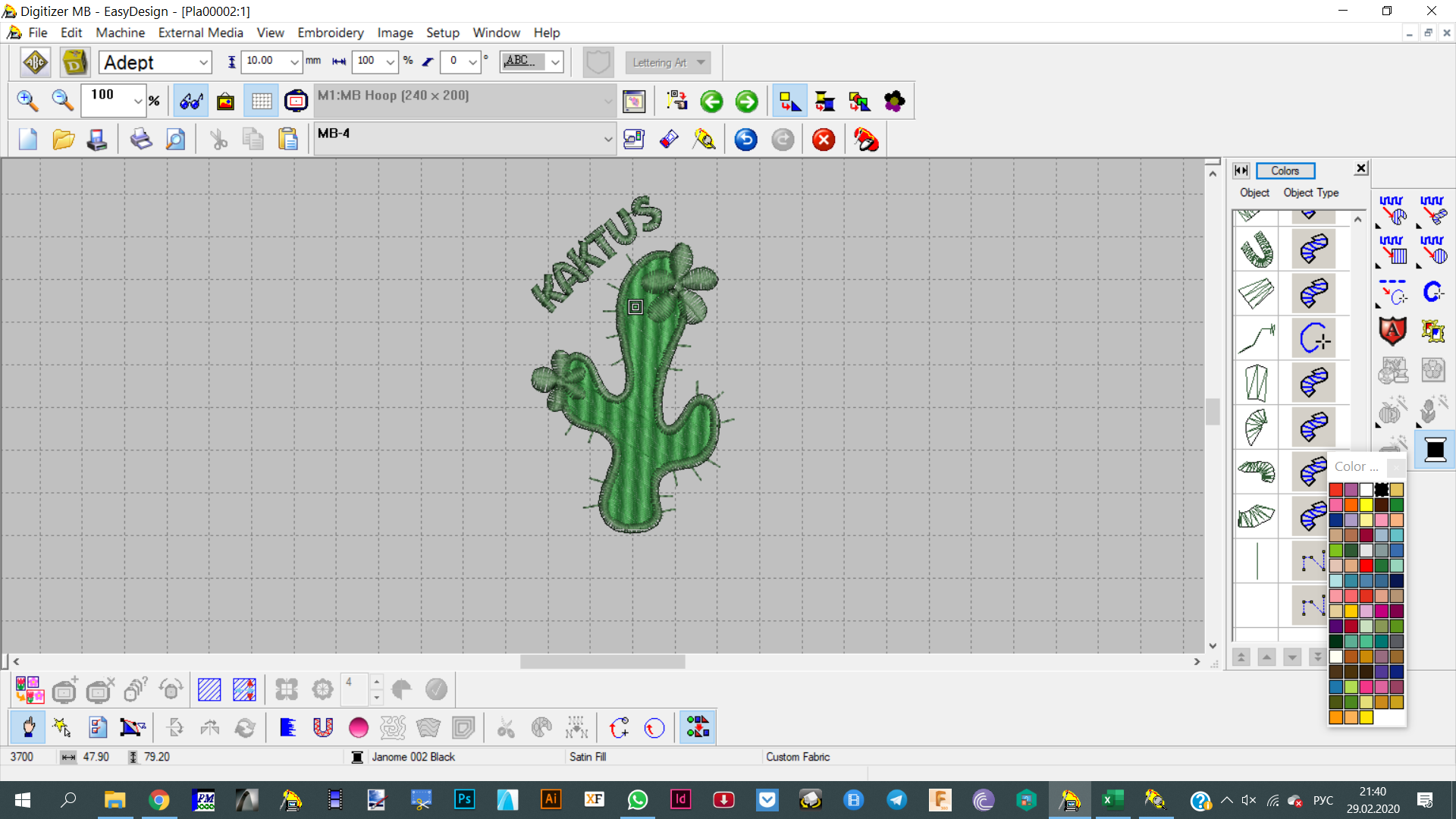The width and height of the screenshot is (1456, 819).
Task: Click the pink circle shape tool
Action: pyautogui.click(x=358, y=728)
